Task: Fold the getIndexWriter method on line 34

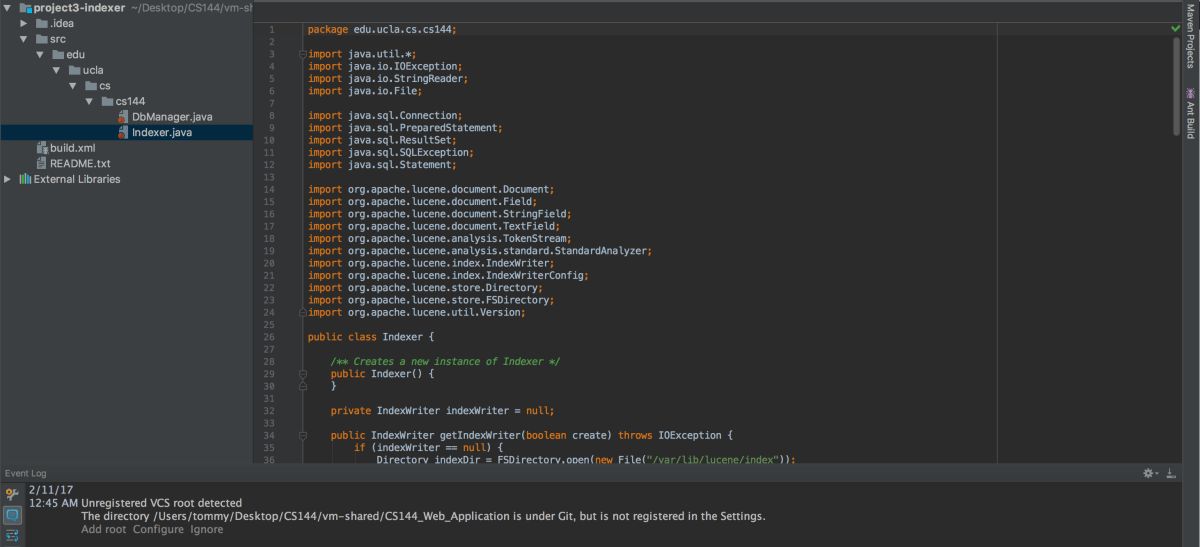Action: tap(302, 435)
